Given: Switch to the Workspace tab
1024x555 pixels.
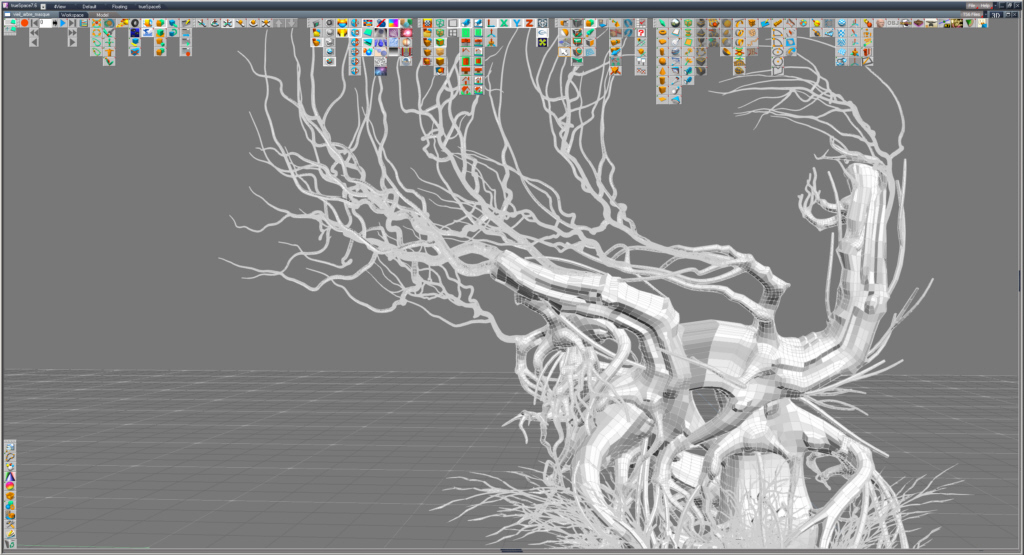Looking at the screenshot, I should click(72, 15).
